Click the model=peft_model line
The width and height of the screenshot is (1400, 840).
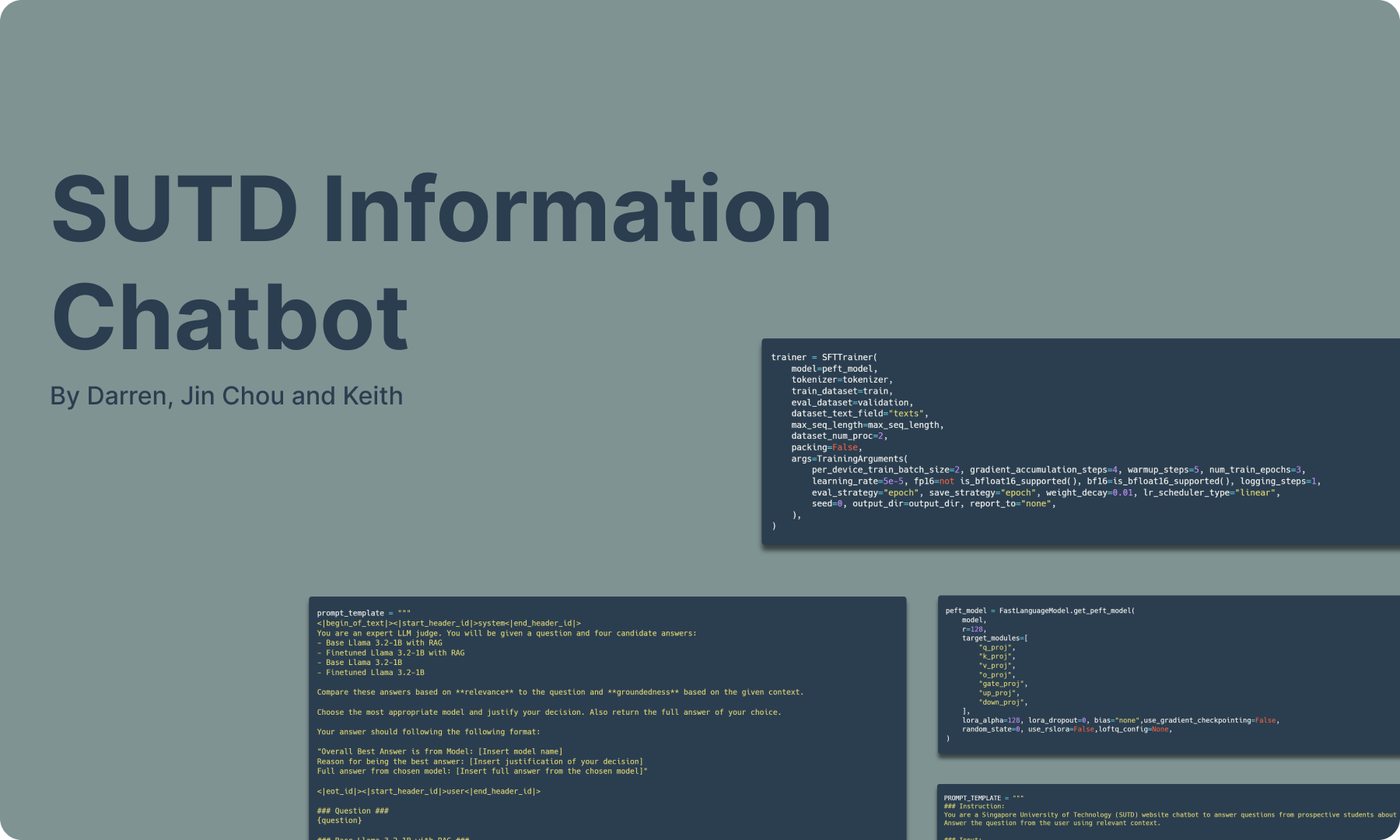[833, 368]
